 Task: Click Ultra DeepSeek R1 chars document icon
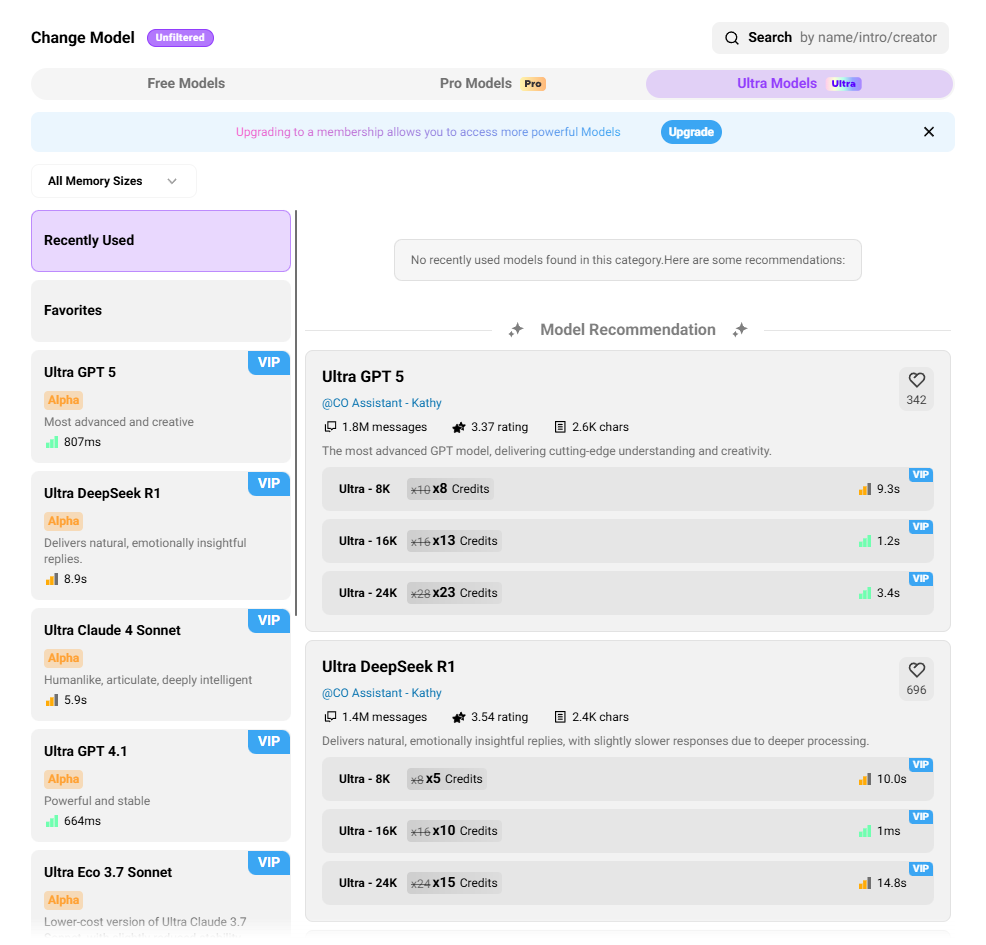tap(560, 717)
